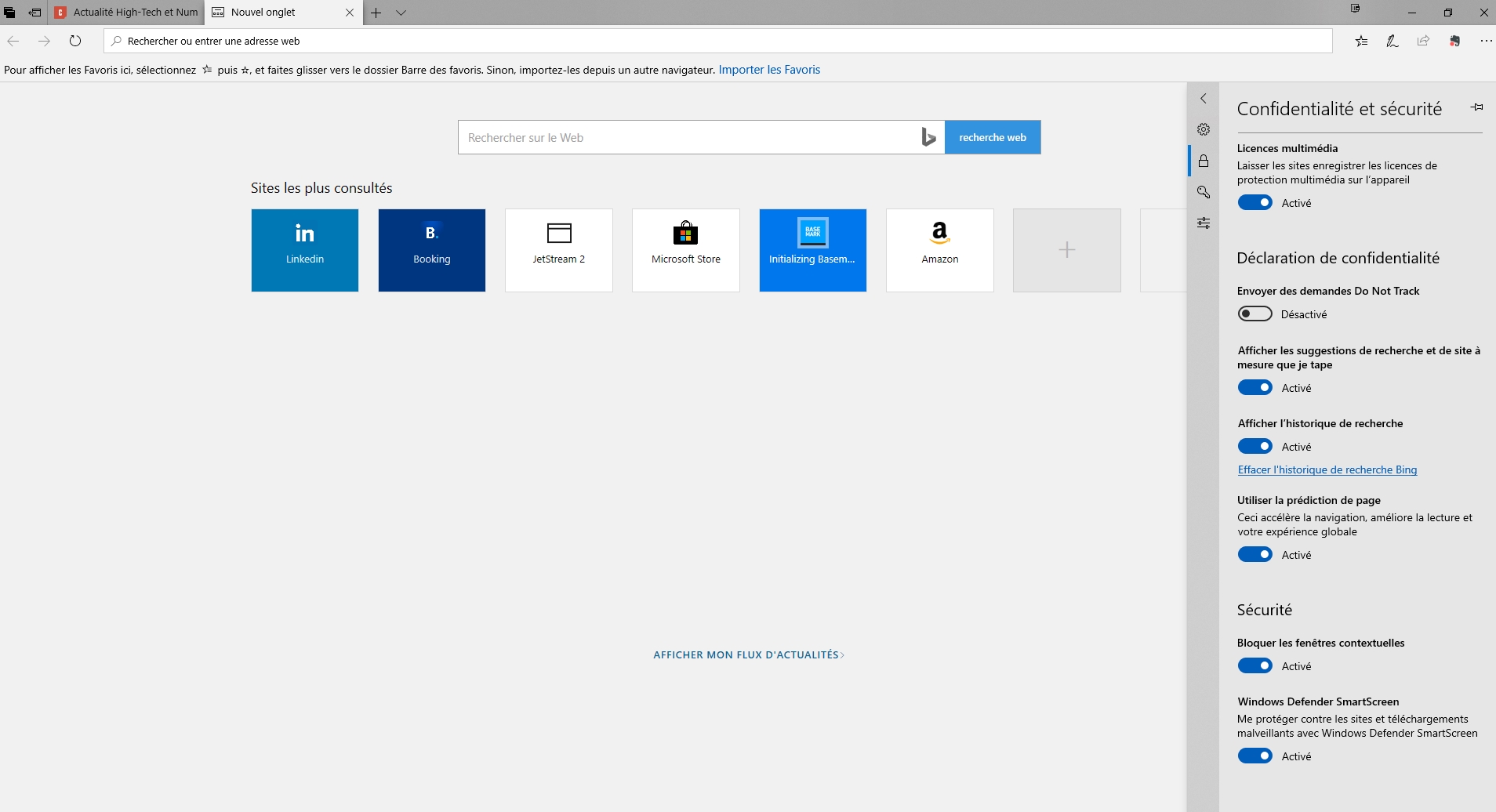
Task: Select Passwords and autofill key icon
Action: [1204, 192]
